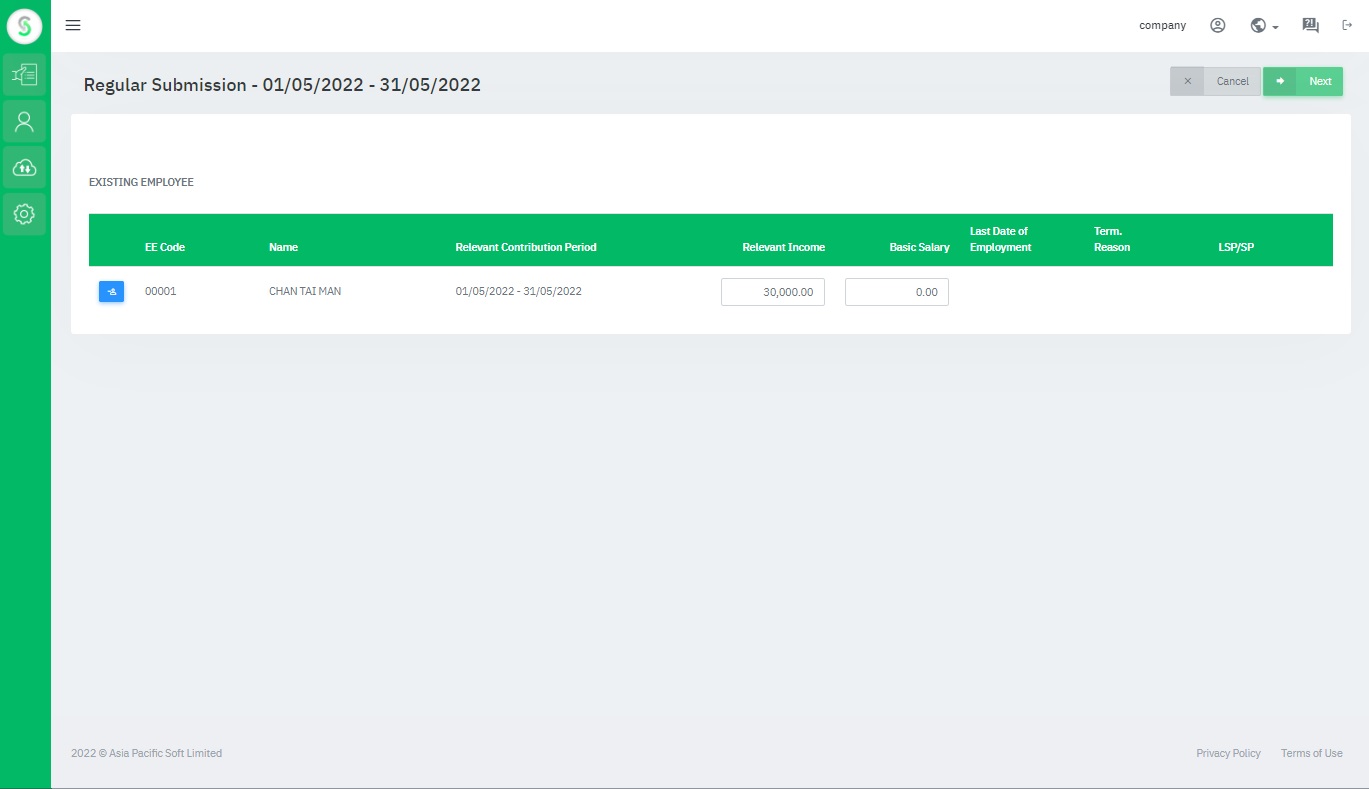The width and height of the screenshot is (1369, 789).
Task: Open the submission list sidebar icon
Action: pyautogui.click(x=25, y=74)
